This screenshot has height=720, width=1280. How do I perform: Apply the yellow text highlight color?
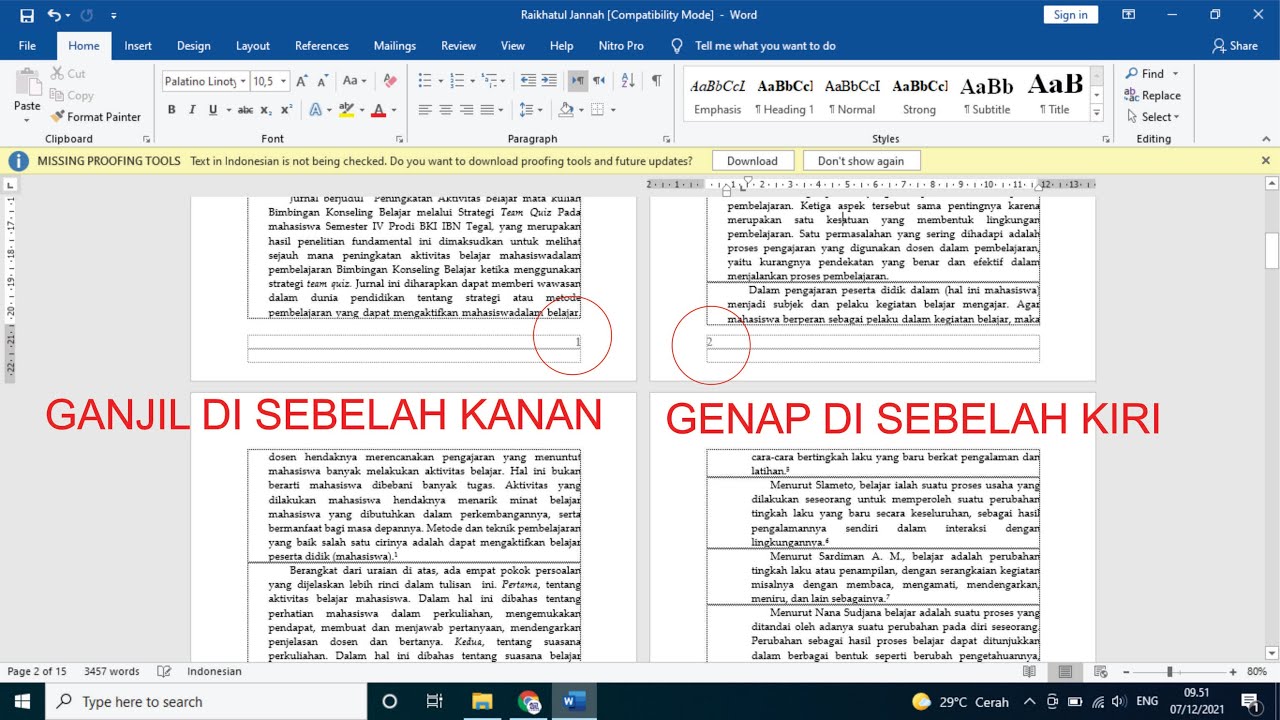[344, 110]
